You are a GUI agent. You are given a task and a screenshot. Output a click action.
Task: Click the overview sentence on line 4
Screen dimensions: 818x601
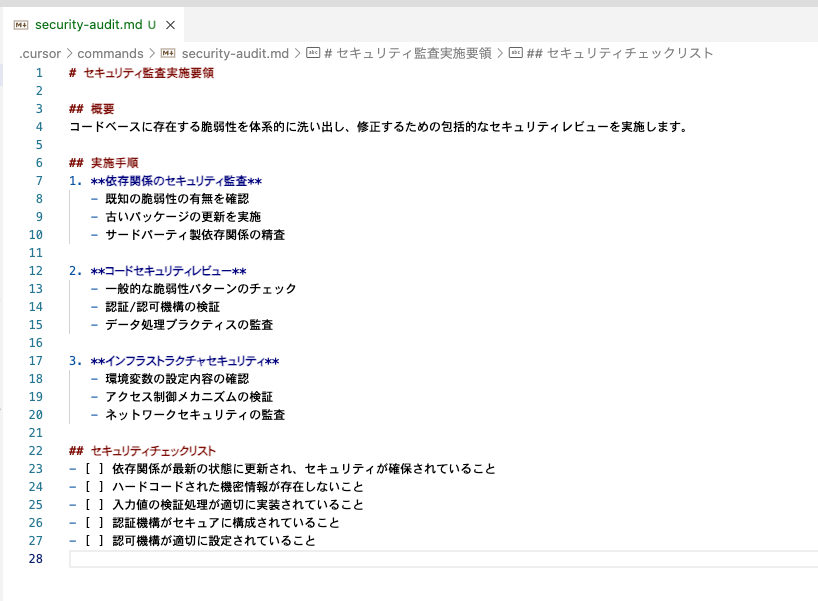(379, 127)
